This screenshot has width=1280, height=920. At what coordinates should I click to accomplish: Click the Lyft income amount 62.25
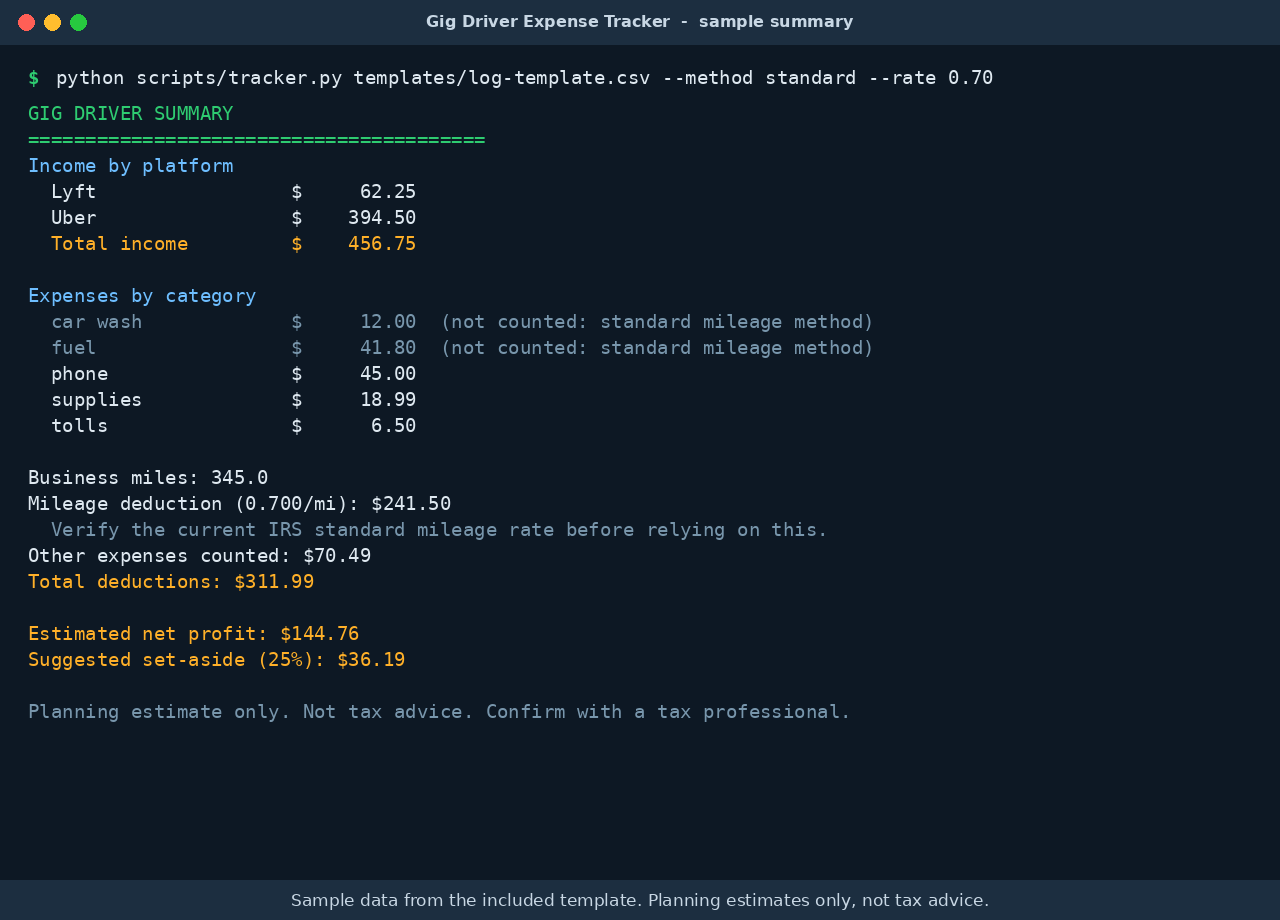[x=388, y=192]
